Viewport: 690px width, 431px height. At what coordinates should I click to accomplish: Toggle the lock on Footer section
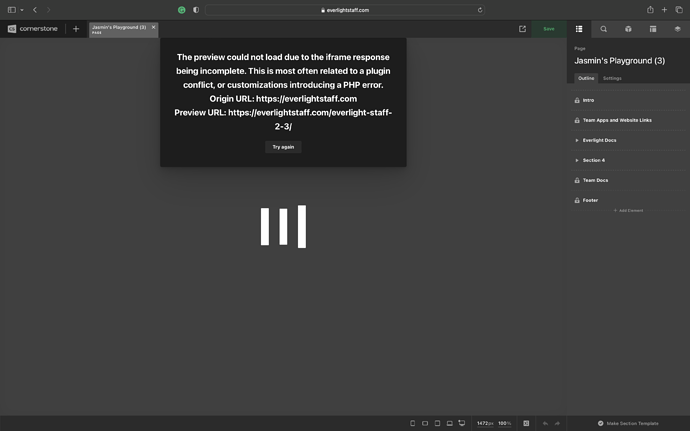(x=577, y=200)
